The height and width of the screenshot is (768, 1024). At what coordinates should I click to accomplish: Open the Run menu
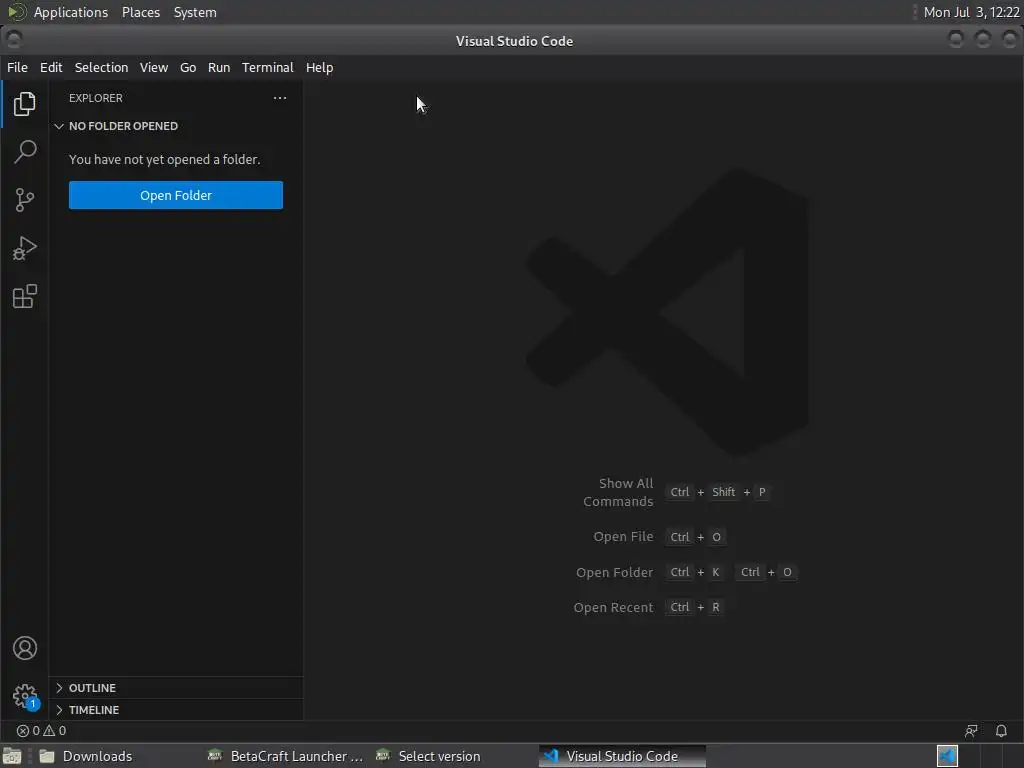[x=219, y=67]
